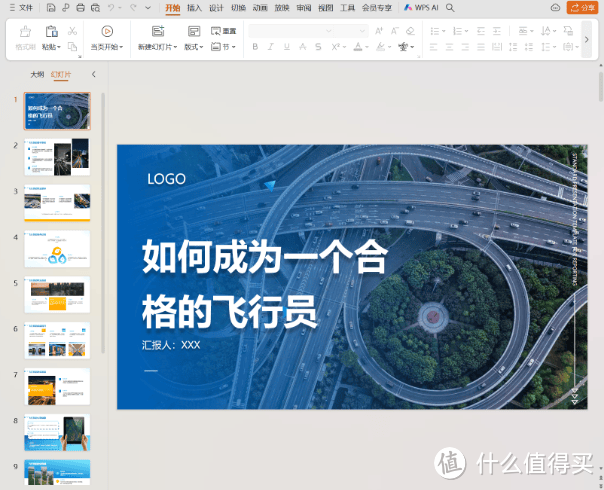Click the Redo arrow icon
The width and height of the screenshot is (604, 490).
point(133,8)
